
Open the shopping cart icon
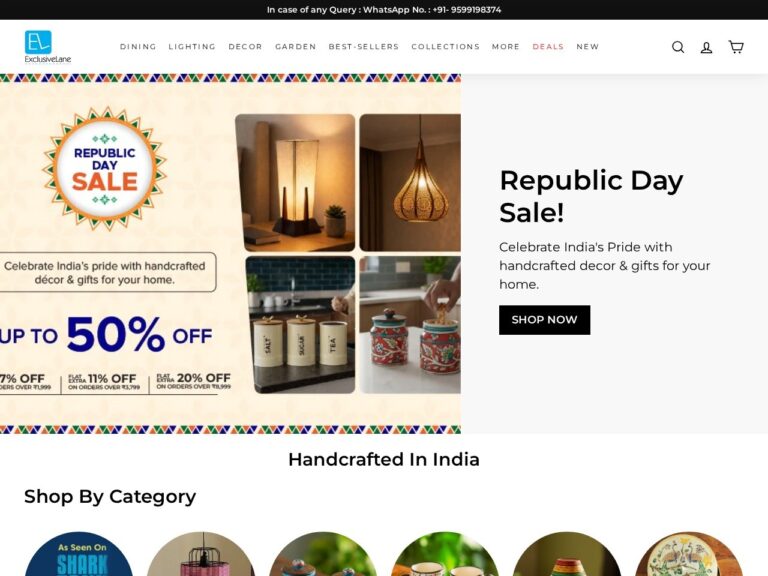click(x=736, y=47)
